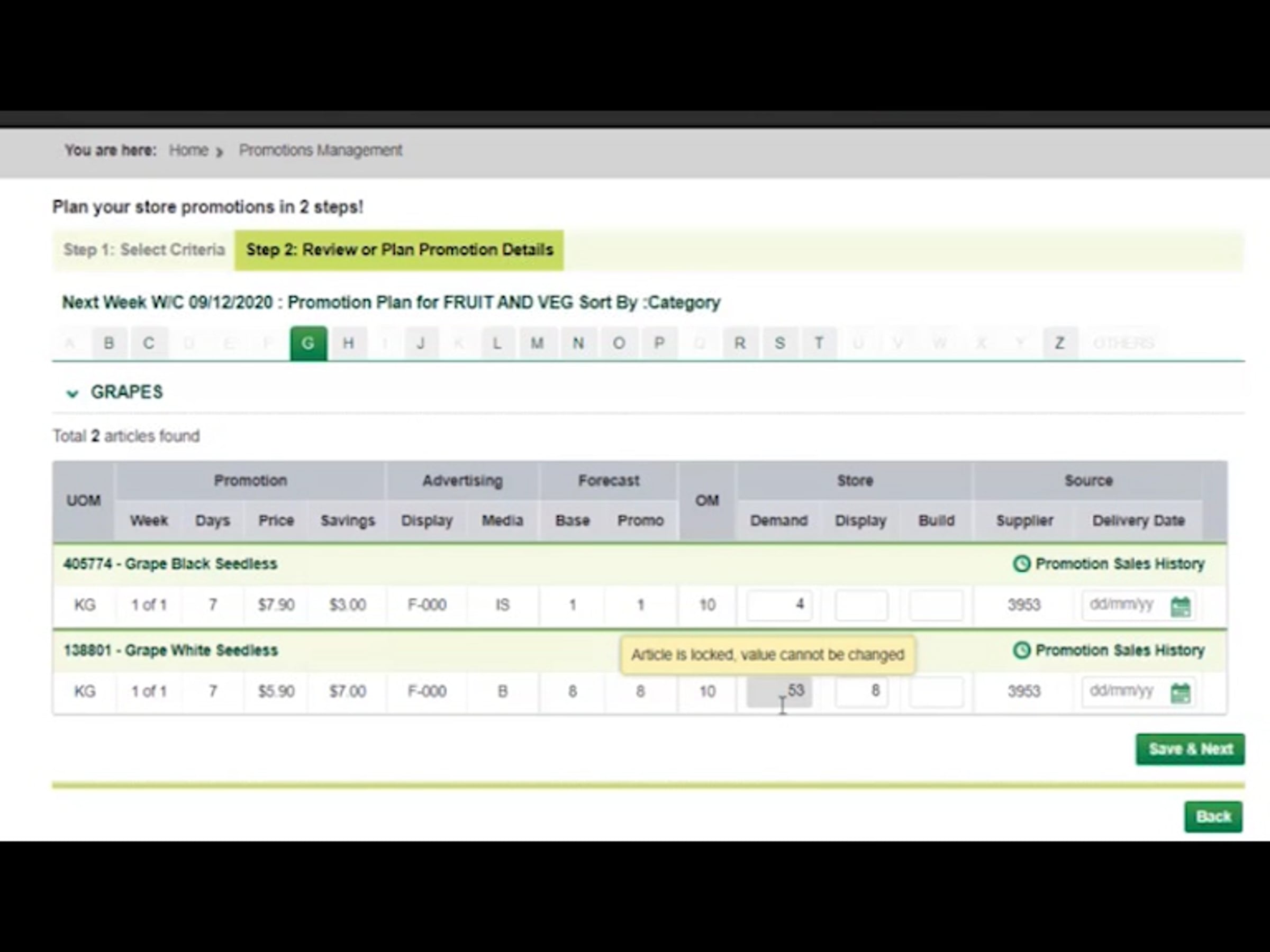Click Demand field for Grape Black Seedless
The width and height of the screenshot is (1270, 952).
pos(778,605)
